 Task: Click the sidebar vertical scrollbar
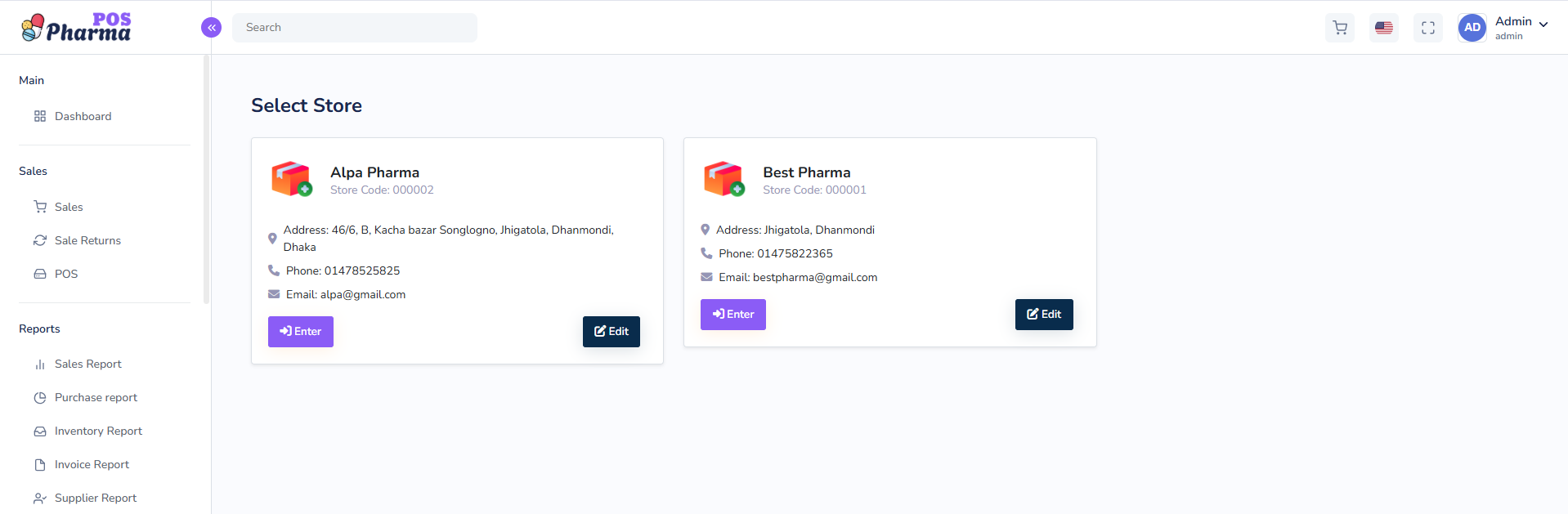(206, 180)
